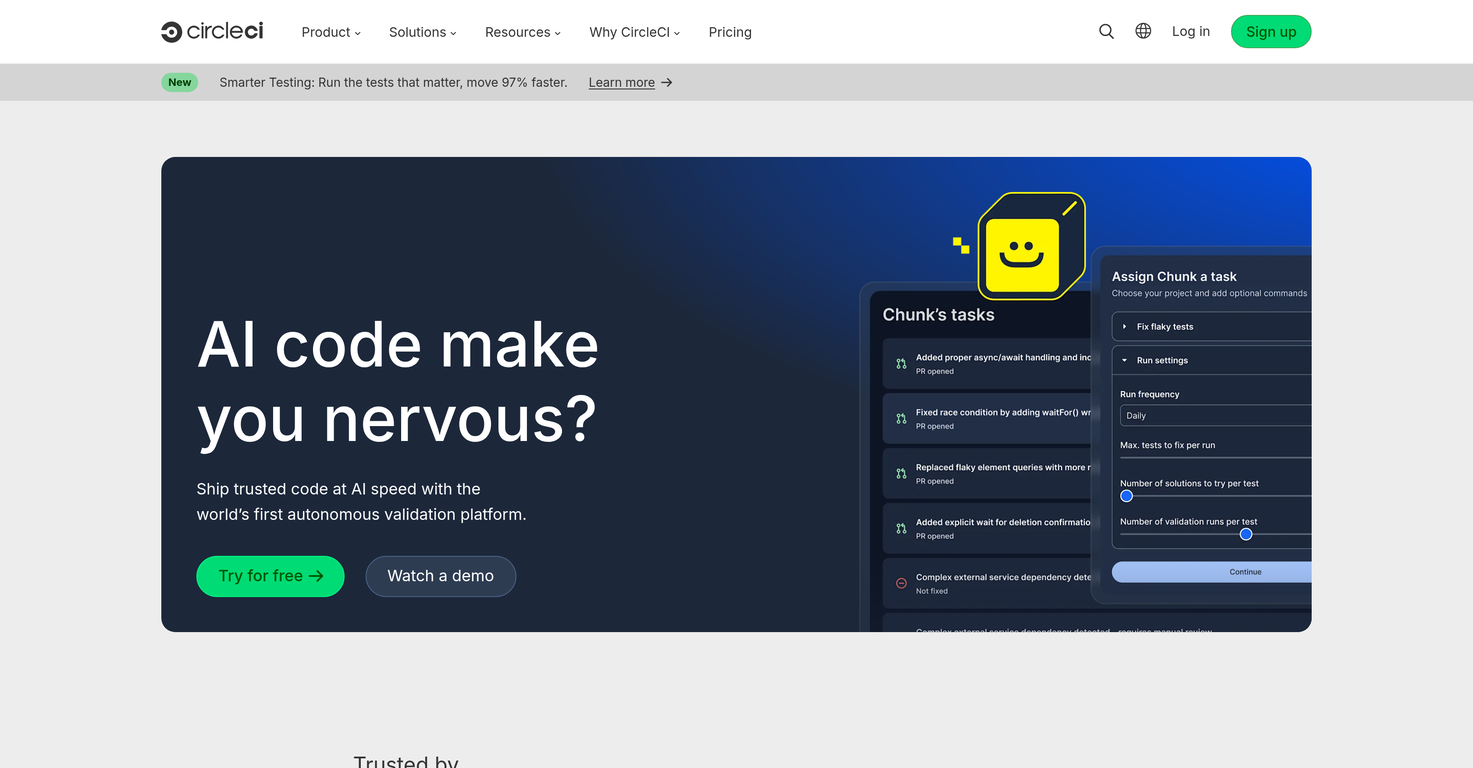Click the red Not fixed status icon
The width and height of the screenshot is (1473, 768).
tap(901, 583)
